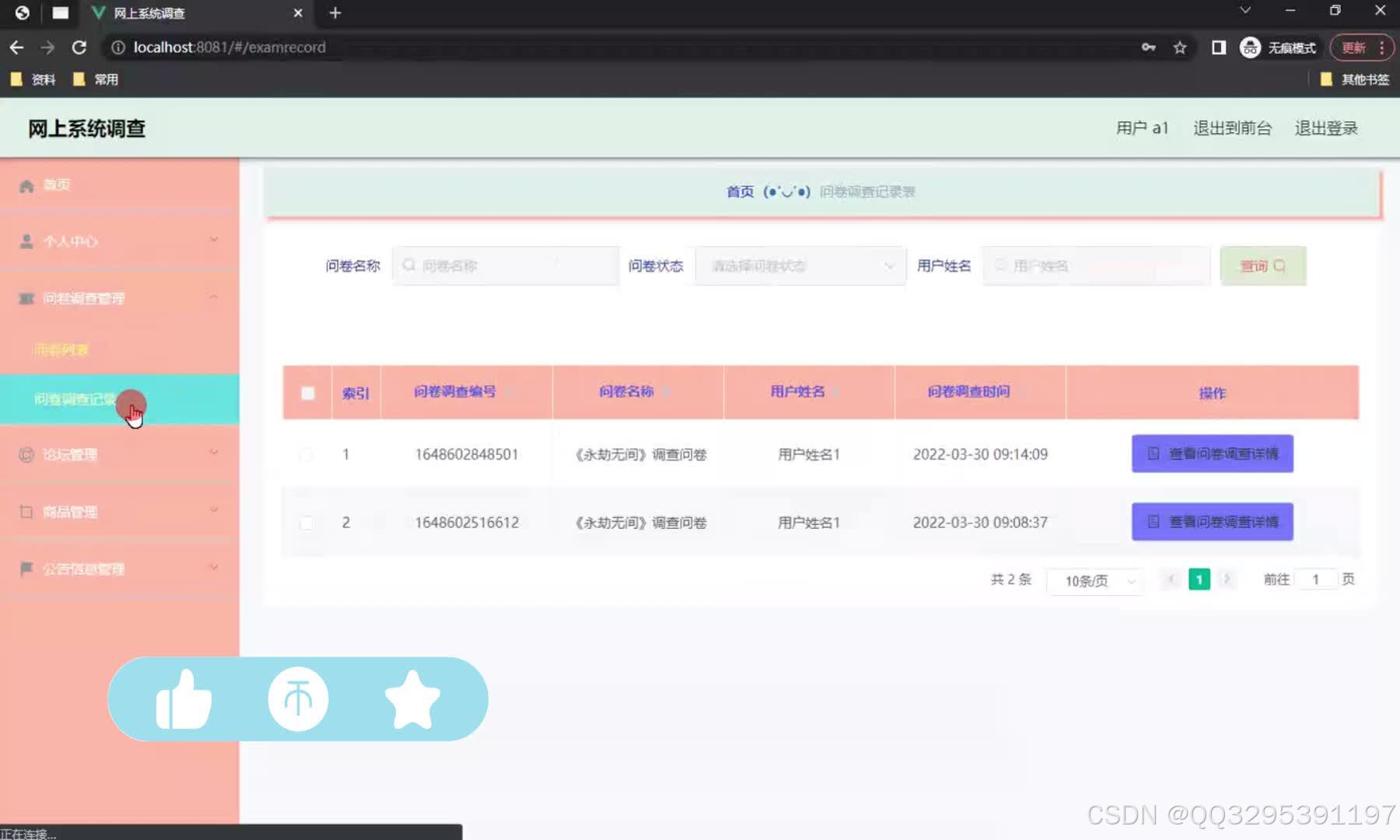Screen dimensions: 1400x840
Task: Select 问卷调查记录 submenu item
Action: (120, 399)
